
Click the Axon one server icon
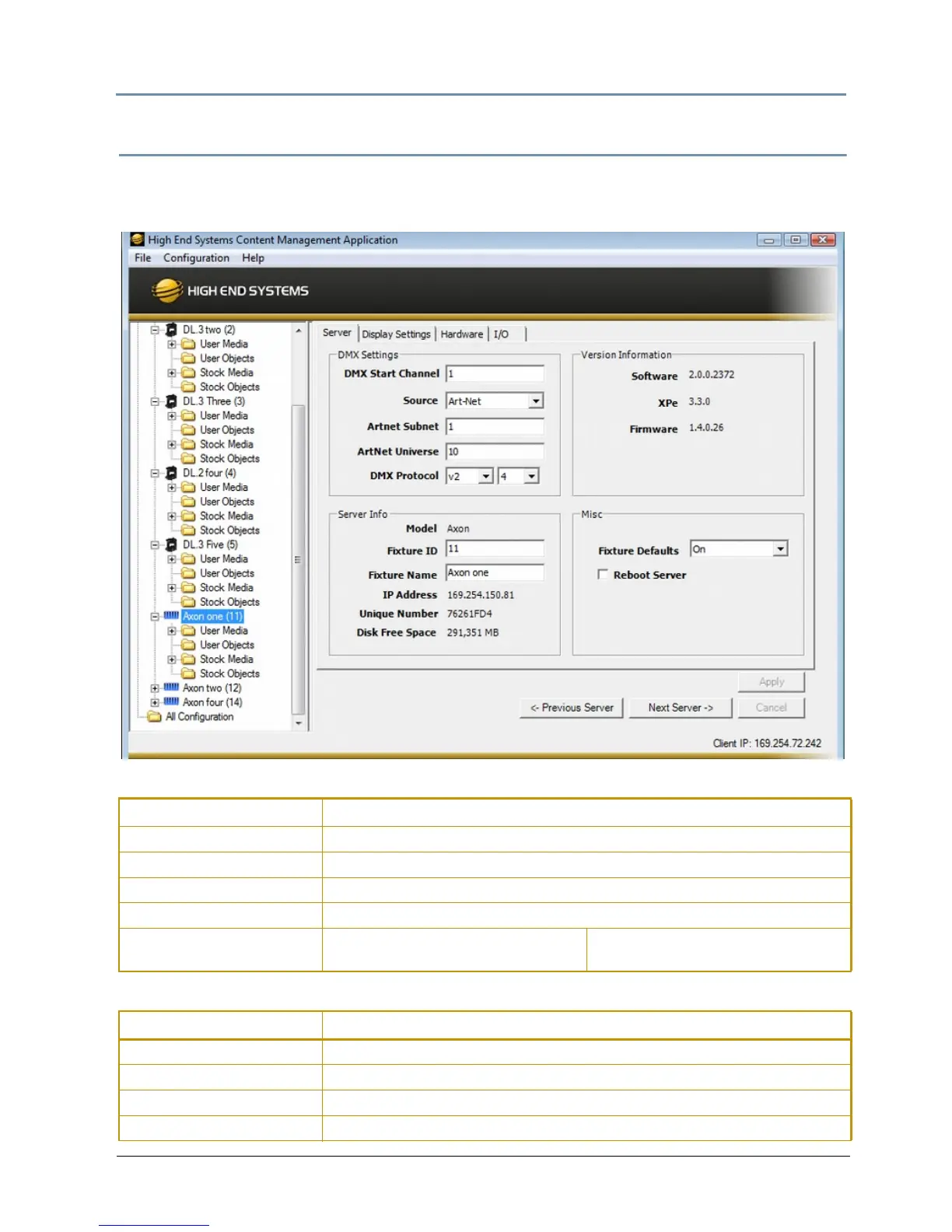[x=171, y=616]
